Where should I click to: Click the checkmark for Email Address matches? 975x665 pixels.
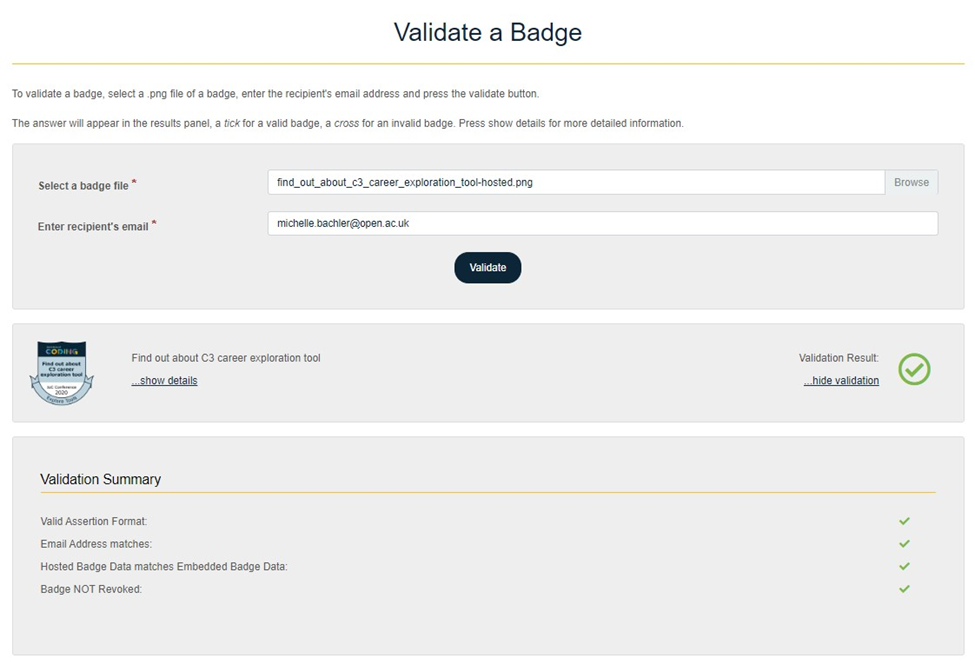coord(904,543)
